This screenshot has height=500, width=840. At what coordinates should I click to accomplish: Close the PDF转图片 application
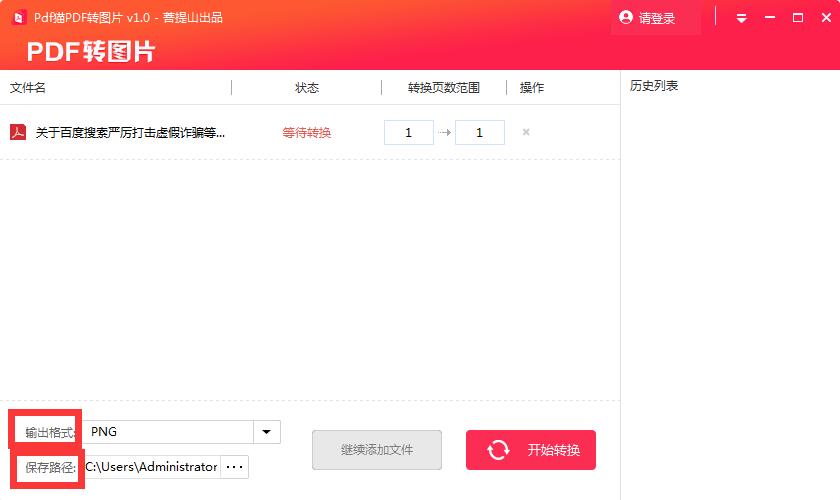[x=825, y=18]
